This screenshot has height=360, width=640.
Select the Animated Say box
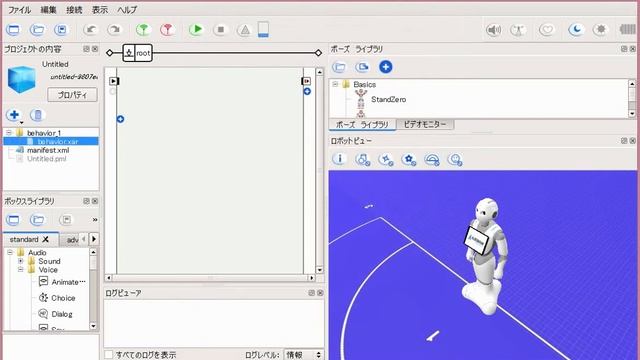tap(62, 282)
